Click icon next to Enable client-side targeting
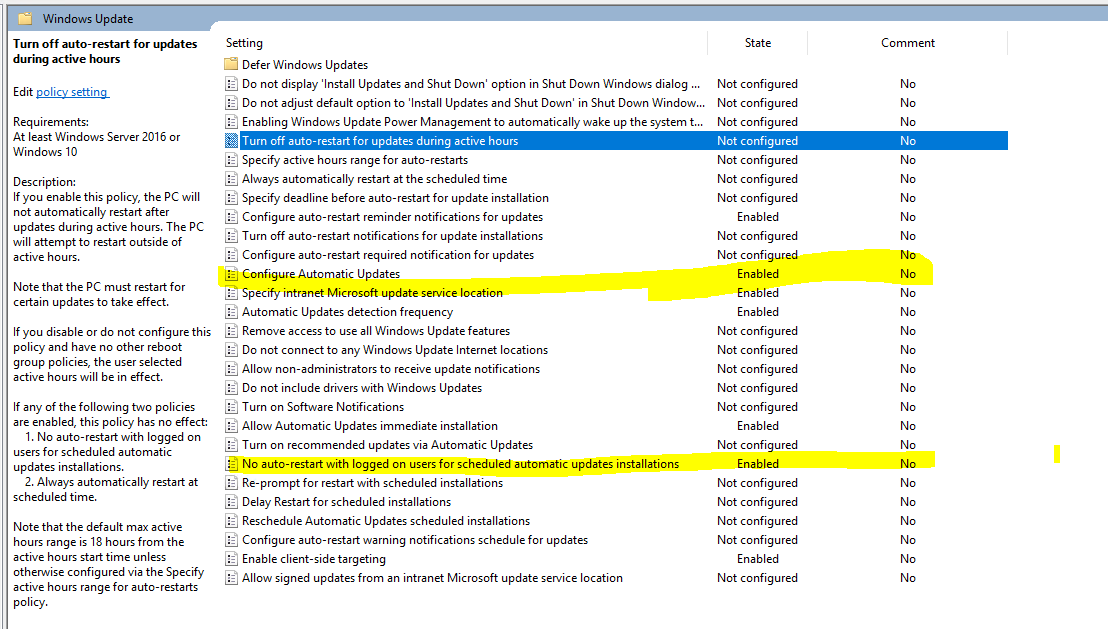 coord(232,559)
